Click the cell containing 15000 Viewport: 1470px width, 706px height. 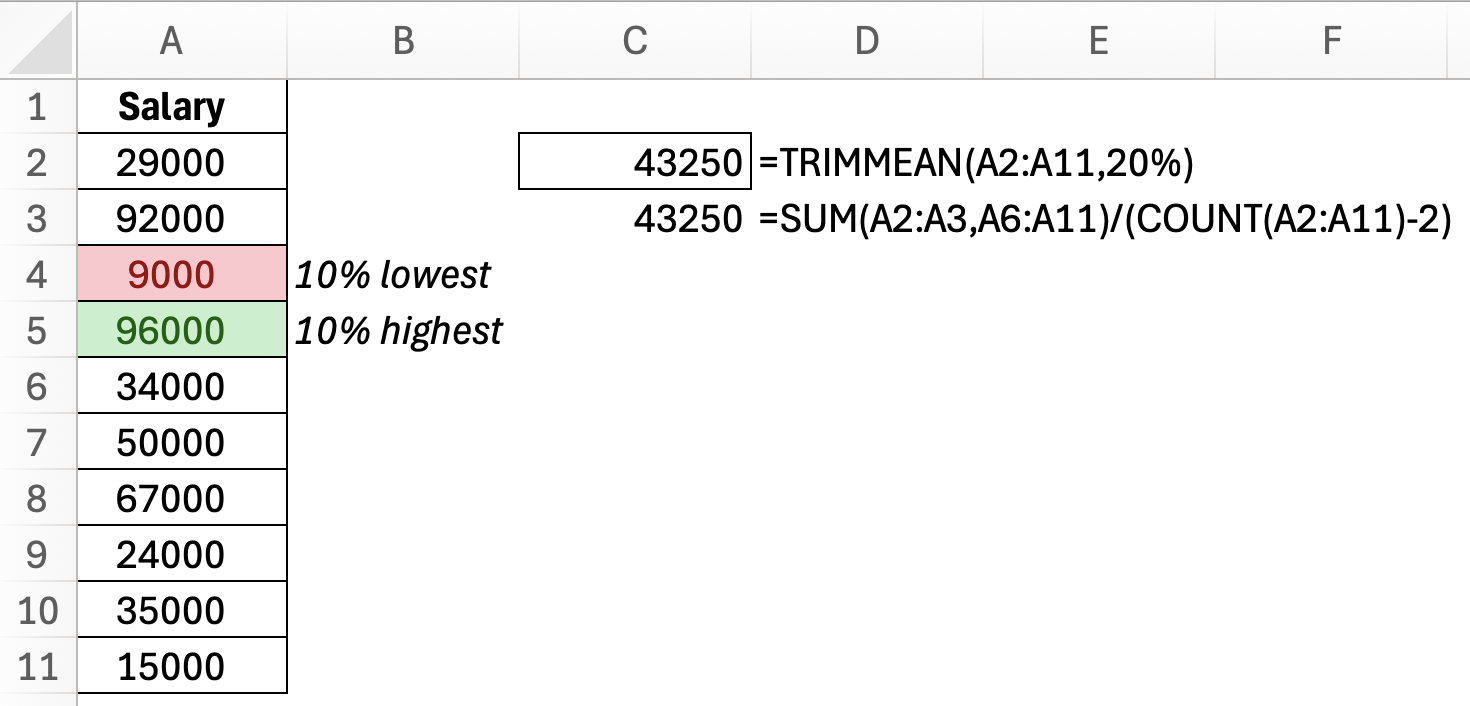[171, 666]
